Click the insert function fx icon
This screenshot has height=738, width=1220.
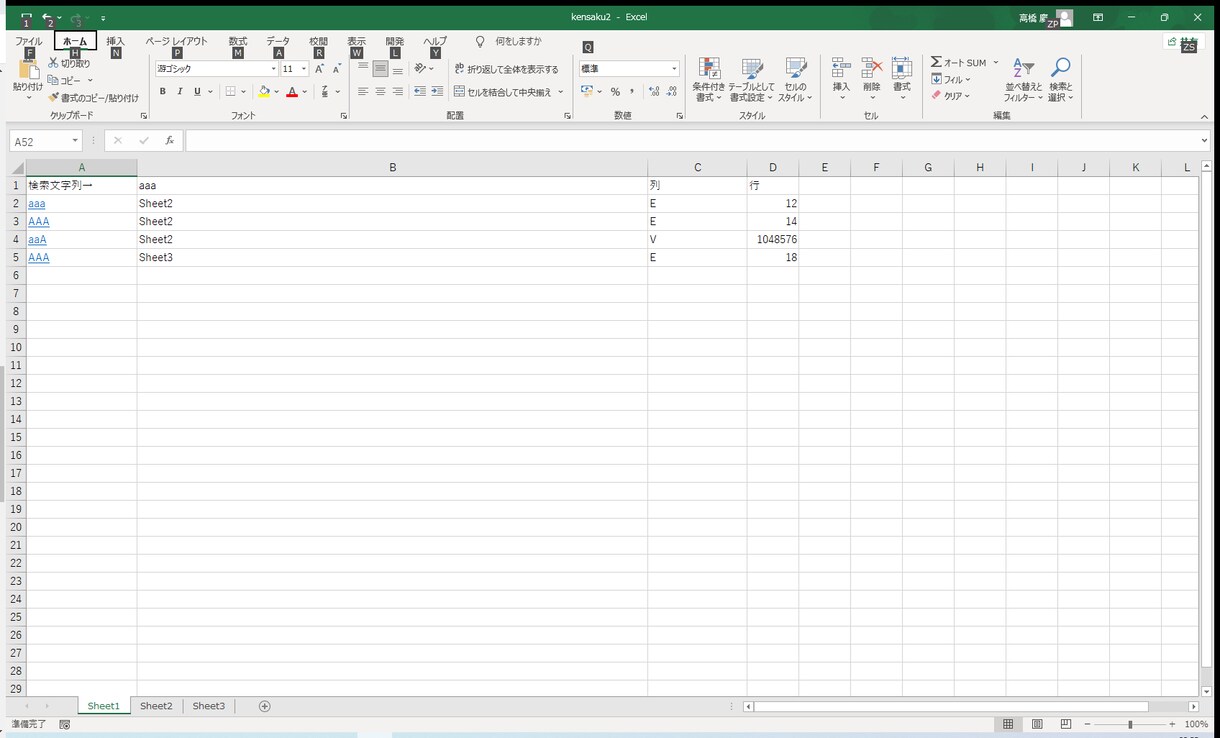[x=170, y=141]
